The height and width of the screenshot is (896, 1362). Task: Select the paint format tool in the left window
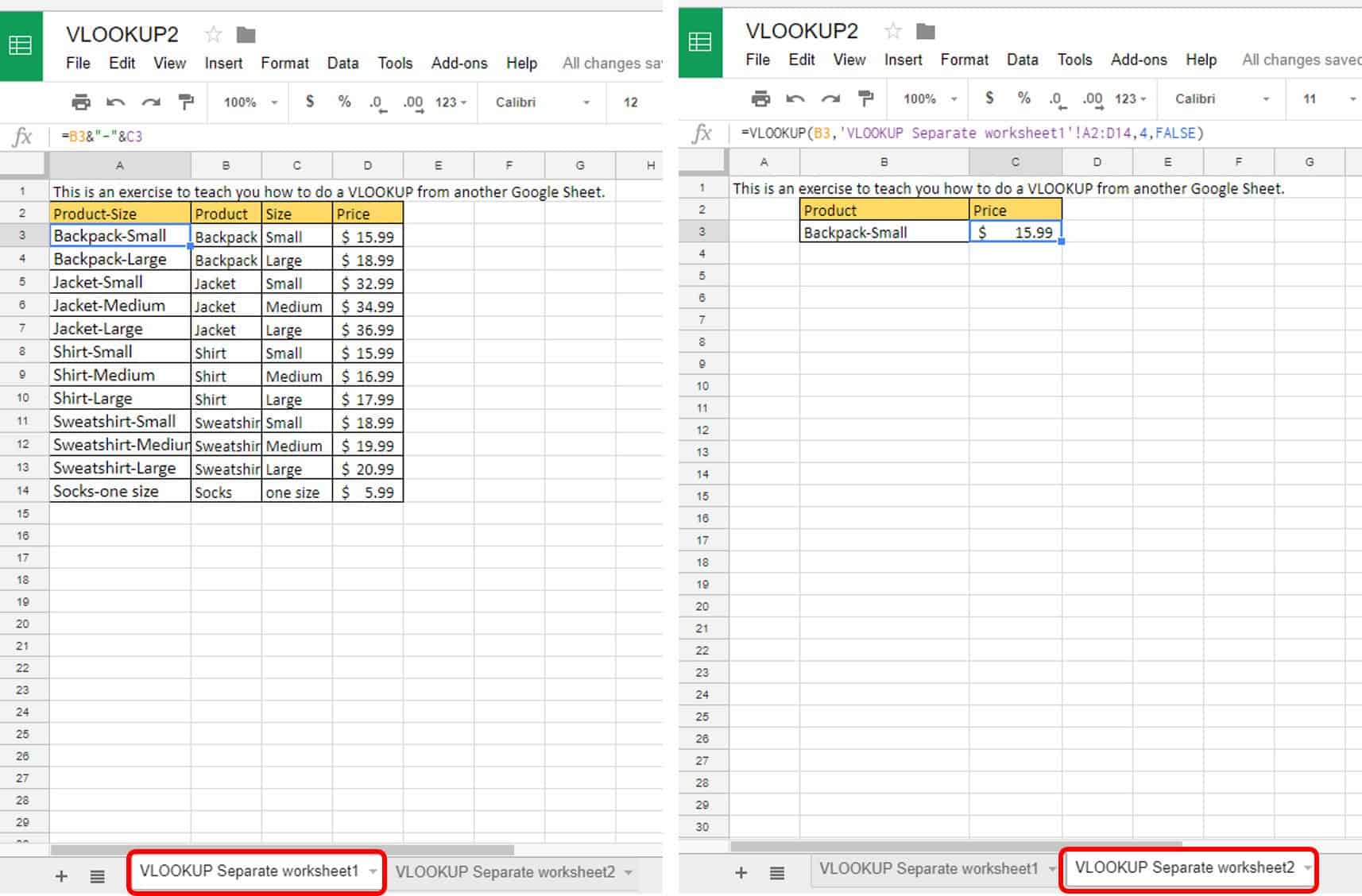[186, 102]
